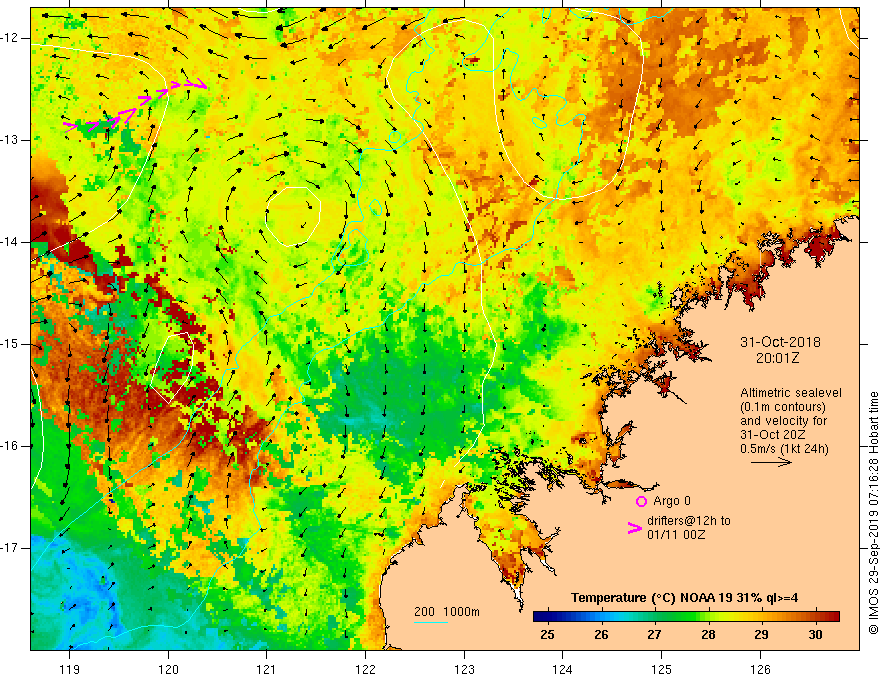Screen dimensions: 880x680
Task: Click the 'Altimetric sealevel' legend text
Action: tap(791, 393)
